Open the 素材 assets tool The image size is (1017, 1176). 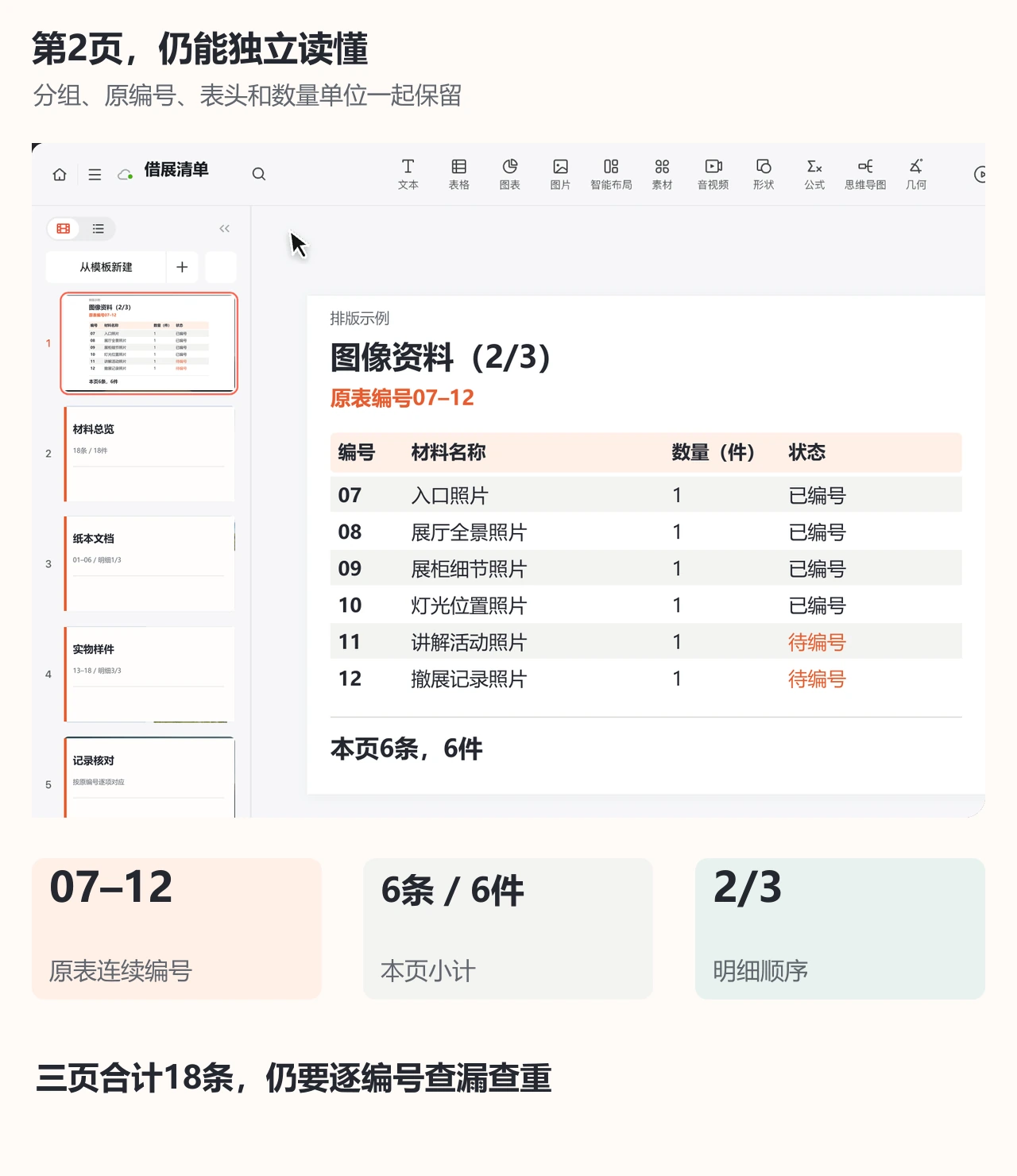click(x=662, y=174)
